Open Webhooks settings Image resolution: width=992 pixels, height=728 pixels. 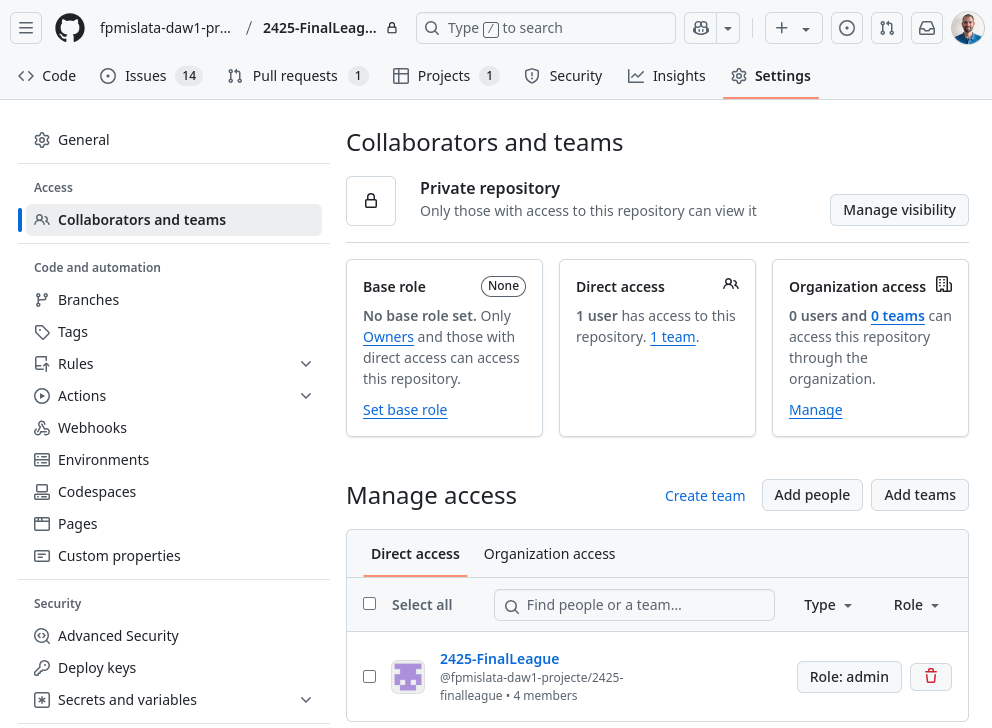point(173,428)
